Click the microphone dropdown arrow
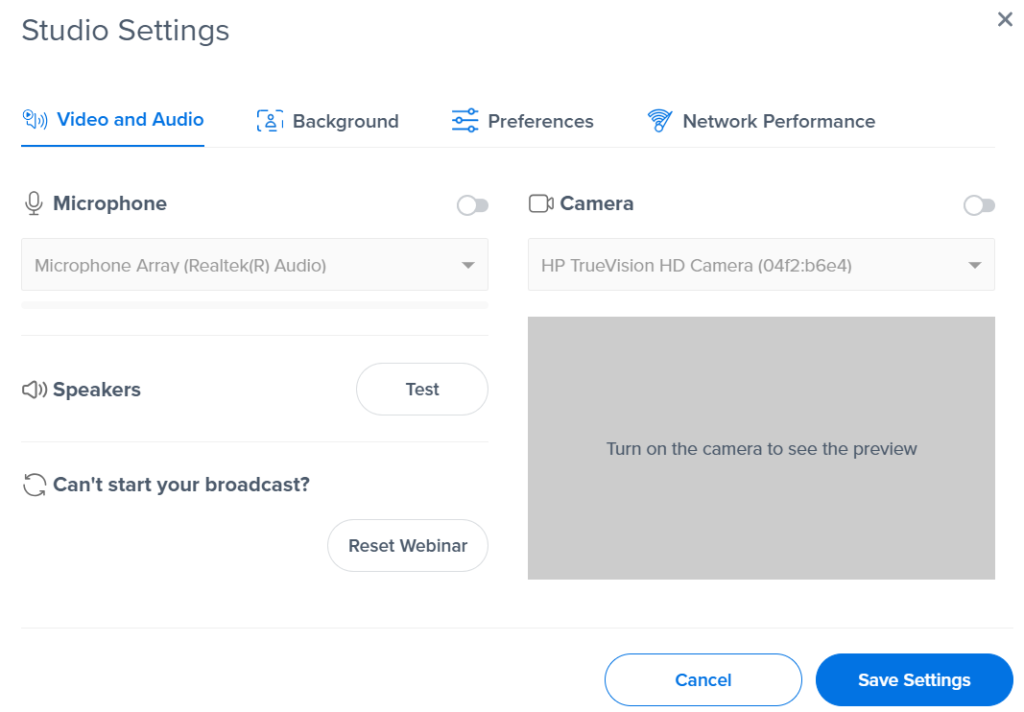Viewport: 1024px width, 712px height. pos(468,265)
